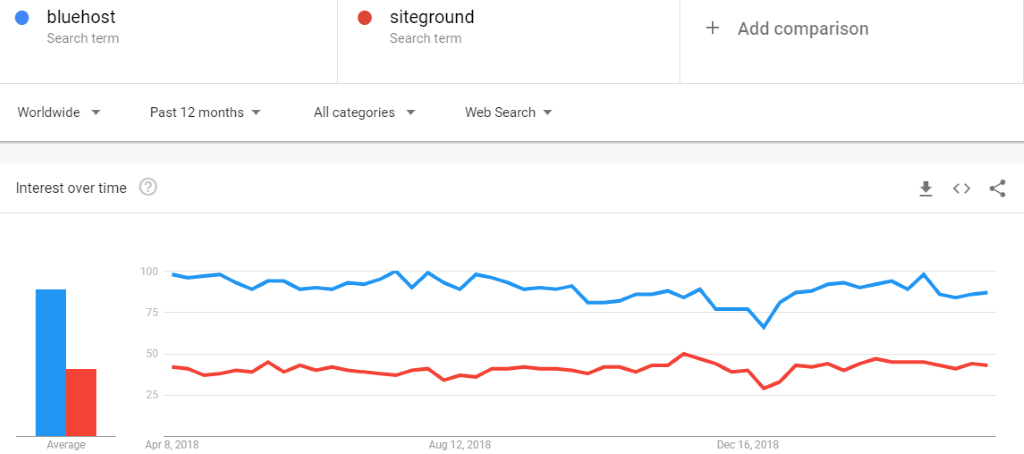The image size is (1024, 454).
Task: Select the Dec 16, 2018 axis label
Action: tap(747, 446)
